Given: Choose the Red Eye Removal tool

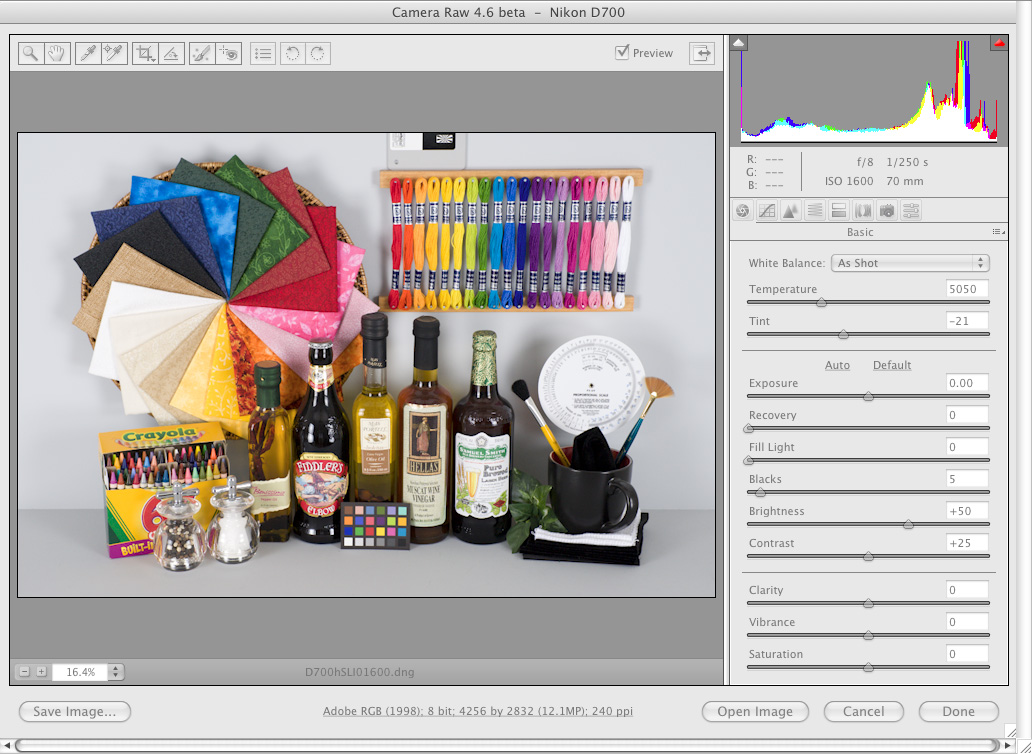Looking at the screenshot, I should pyautogui.click(x=229, y=54).
